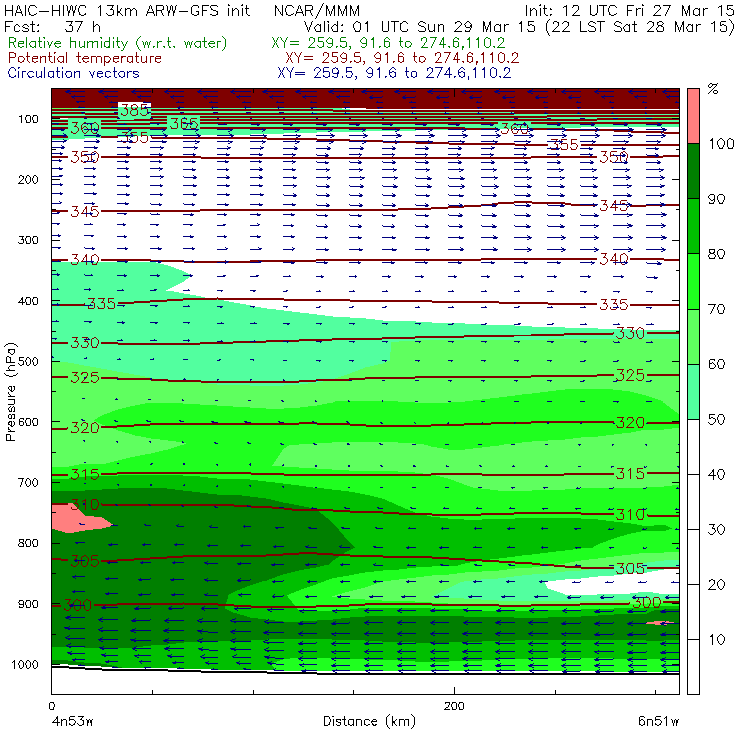Click the '20' color bar label
The image size is (740, 740).
point(716,585)
